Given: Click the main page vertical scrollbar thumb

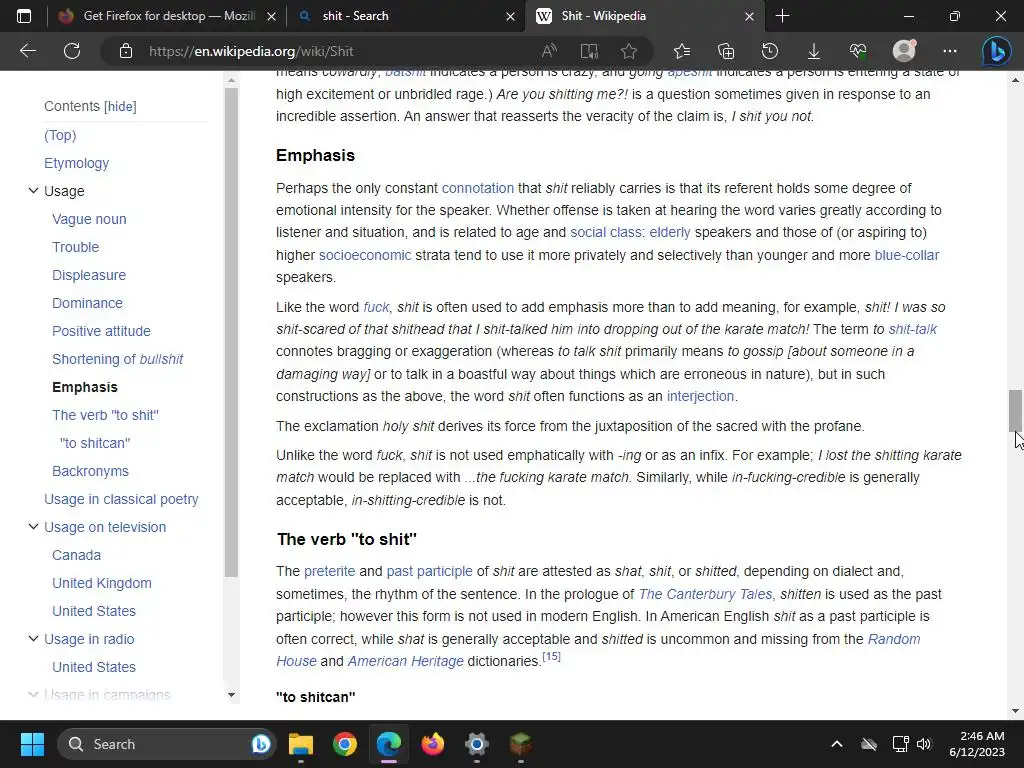Looking at the screenshot, I should coord(1015,410).
